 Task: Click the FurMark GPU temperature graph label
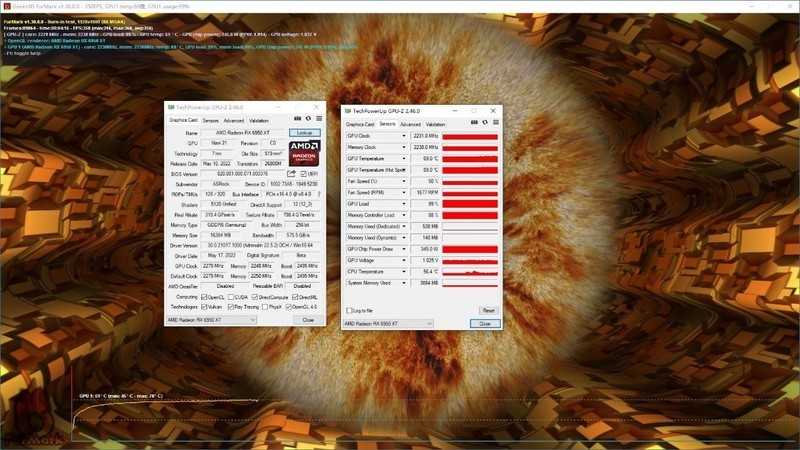pyautogui.click(x=121, y=396)
